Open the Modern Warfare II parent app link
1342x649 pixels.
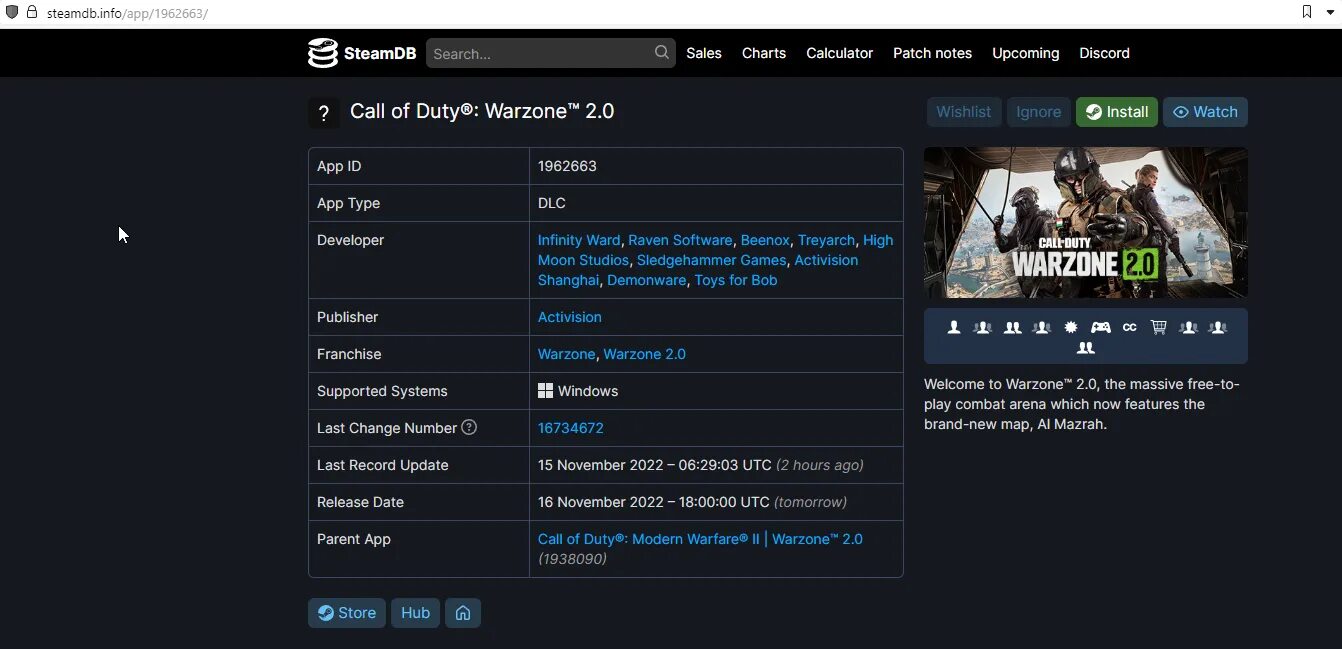point(700,539)
